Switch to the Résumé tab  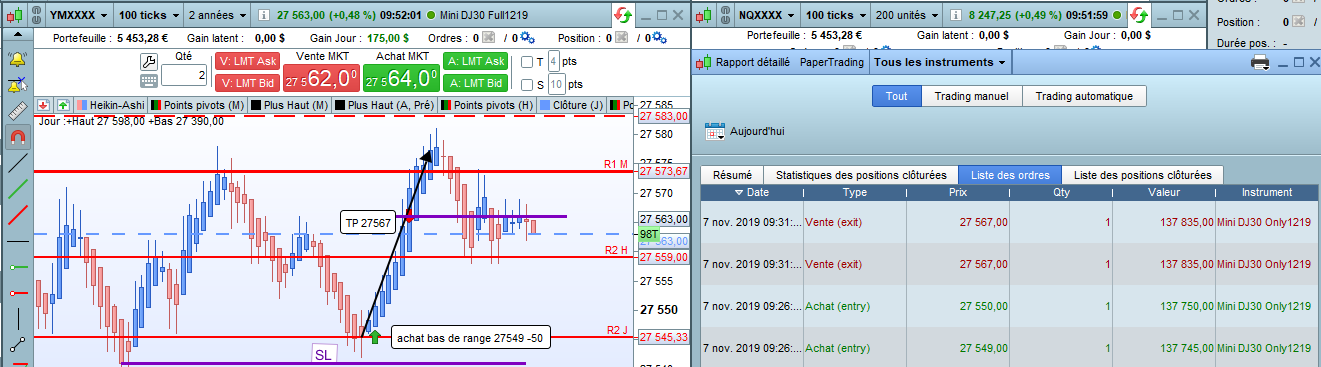point(731,175)
